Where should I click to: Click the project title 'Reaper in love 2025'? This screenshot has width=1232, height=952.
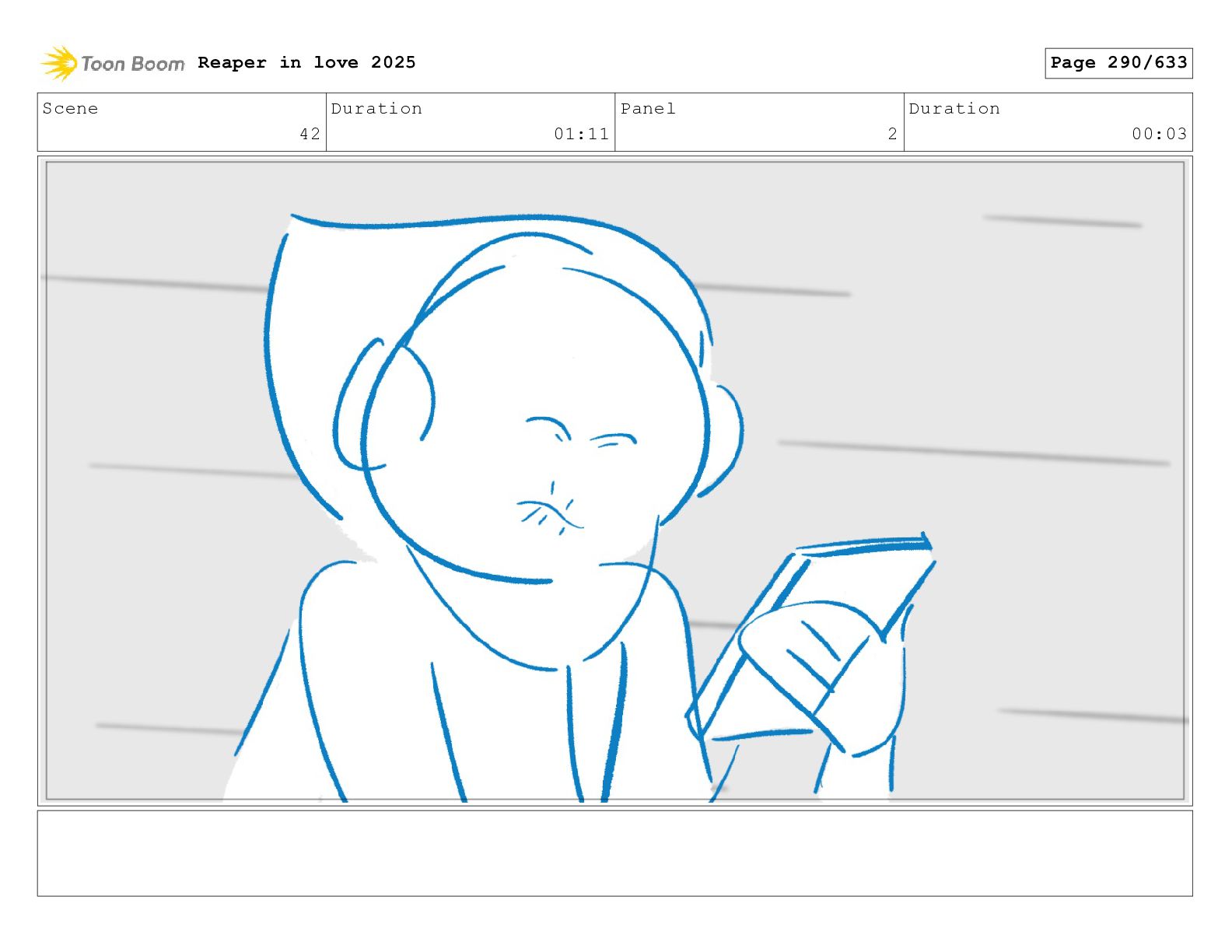(x=306, y=62)
